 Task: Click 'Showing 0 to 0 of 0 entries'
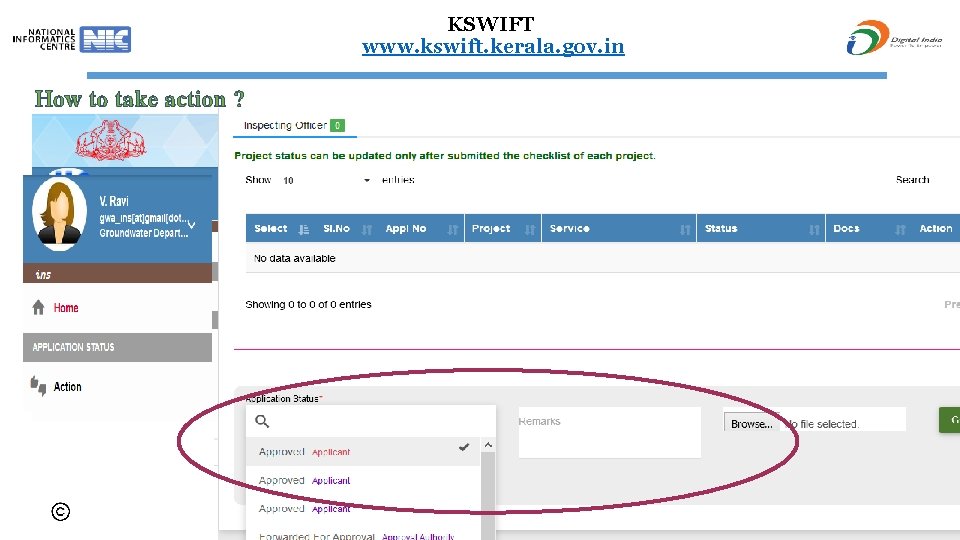click(x=308, y=304)
